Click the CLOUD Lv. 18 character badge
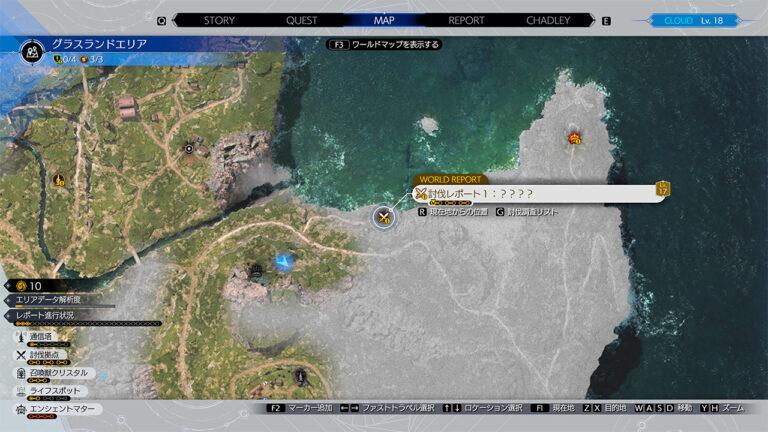 click(x=693, y=21)
